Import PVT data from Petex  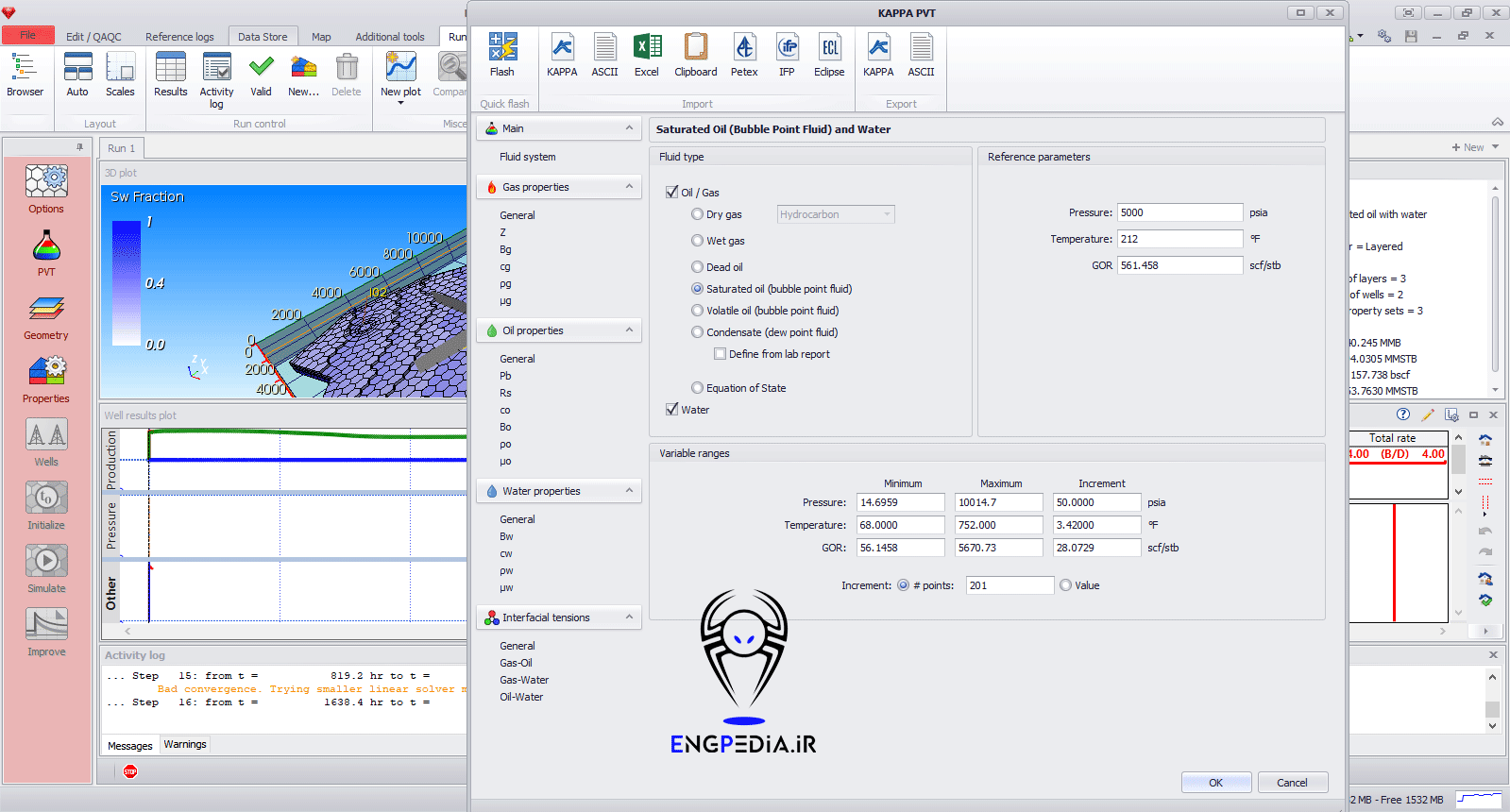[x=744, y=55]
